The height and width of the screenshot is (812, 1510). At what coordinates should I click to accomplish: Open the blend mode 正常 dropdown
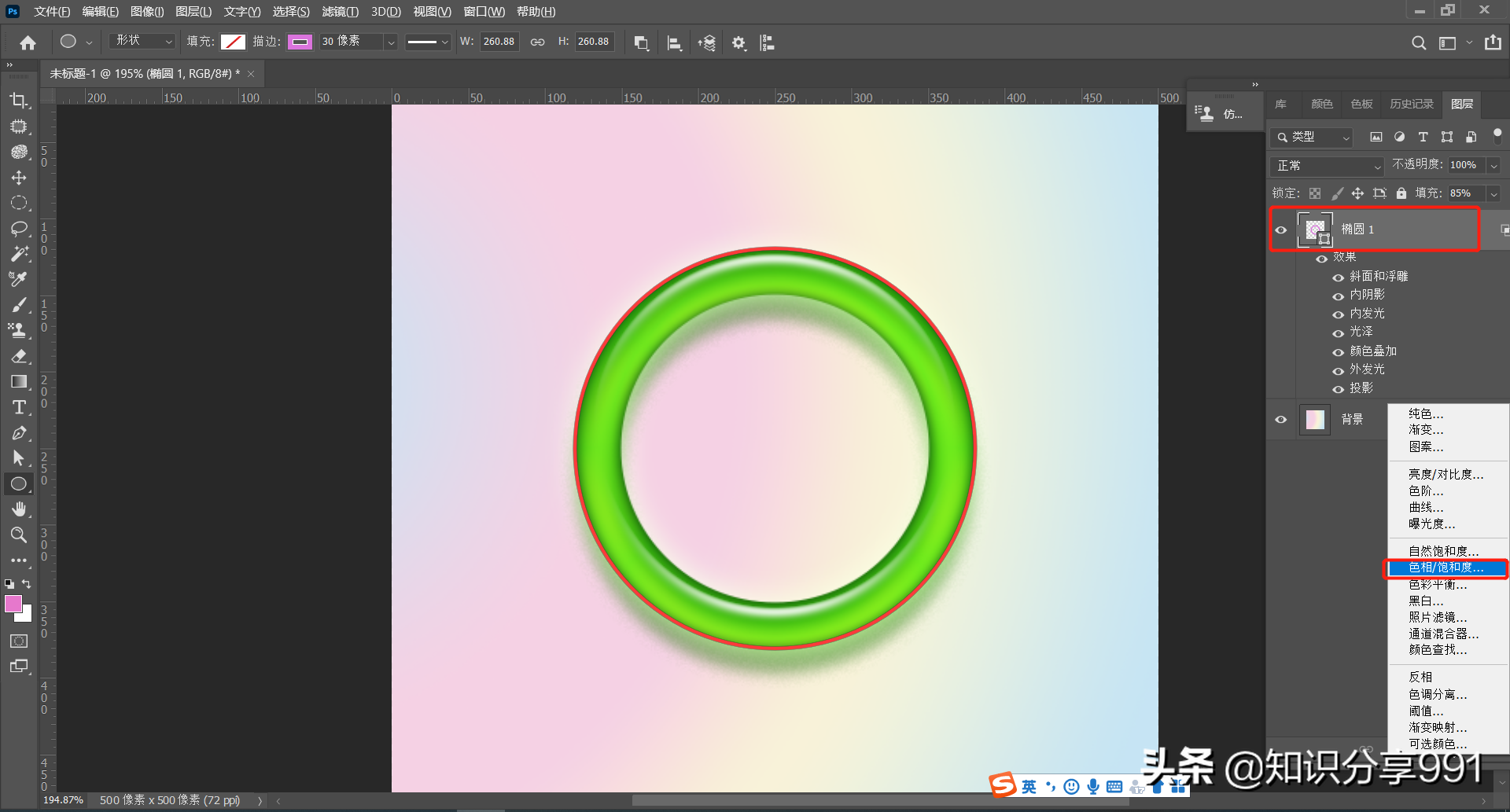click(1328, 166)
